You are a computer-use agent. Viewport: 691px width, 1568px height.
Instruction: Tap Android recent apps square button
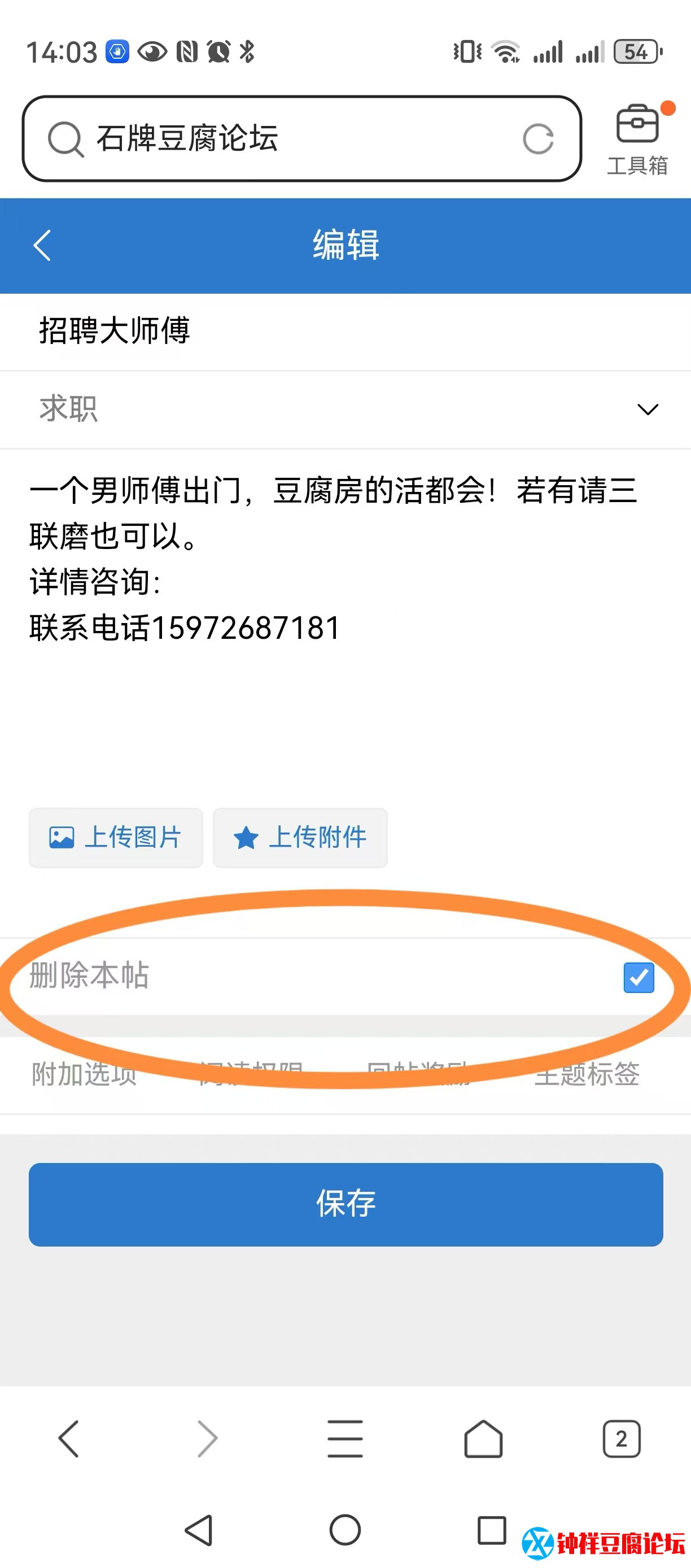tap(492, 1530)
